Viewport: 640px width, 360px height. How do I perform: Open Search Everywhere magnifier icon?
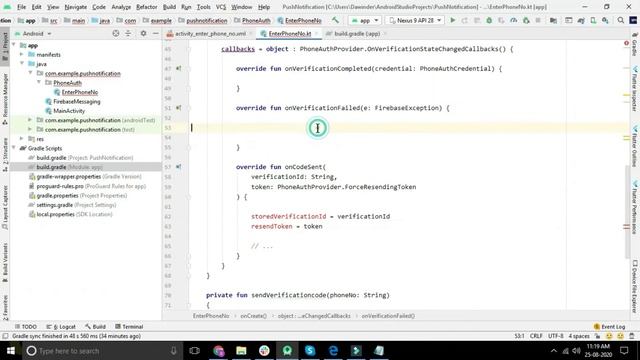(x=620, y=20)
